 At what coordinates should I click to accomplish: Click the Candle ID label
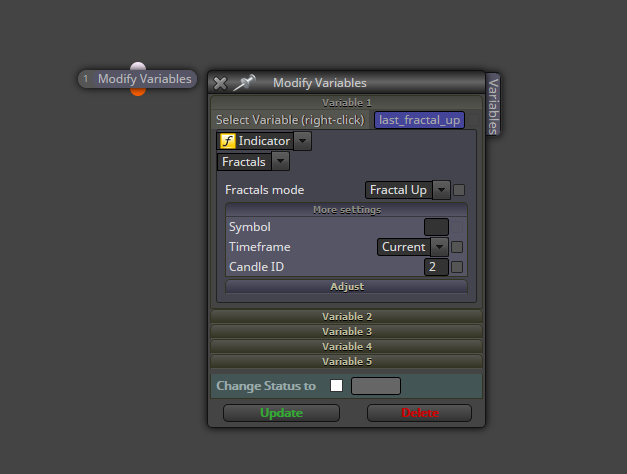click(x=256, y=267)
